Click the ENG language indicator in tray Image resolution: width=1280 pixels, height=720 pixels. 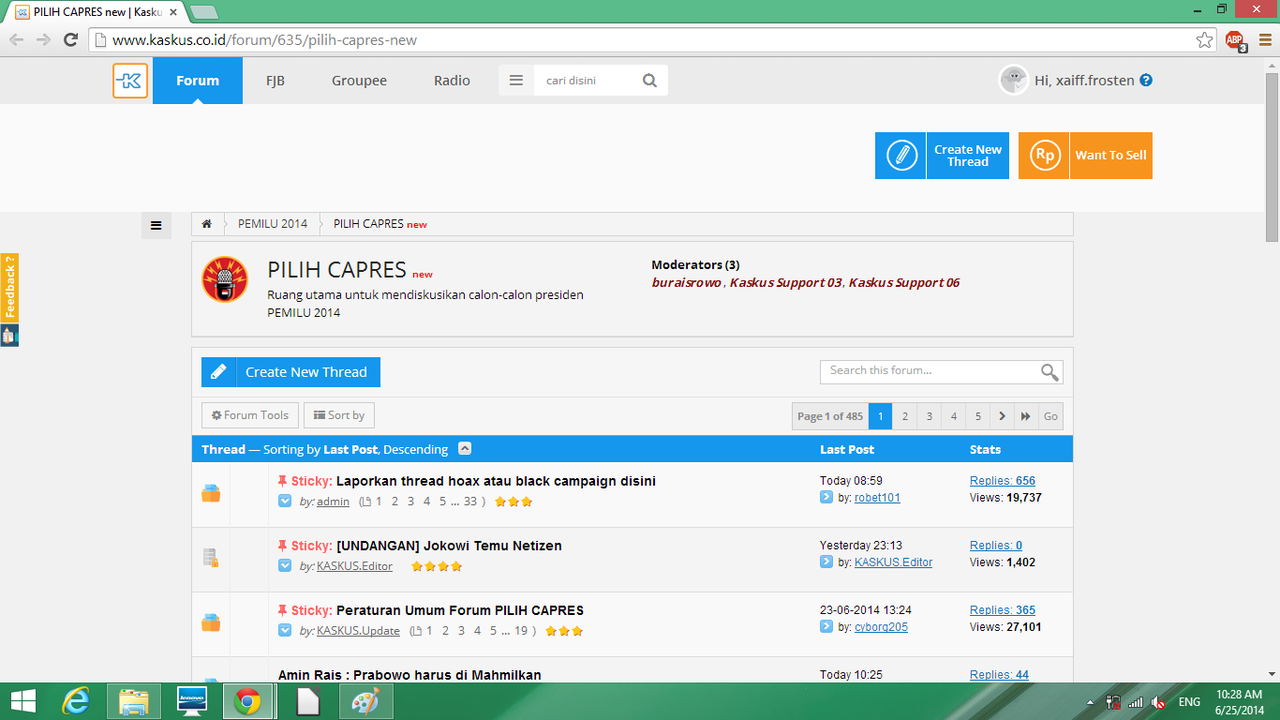[1189, 702]
